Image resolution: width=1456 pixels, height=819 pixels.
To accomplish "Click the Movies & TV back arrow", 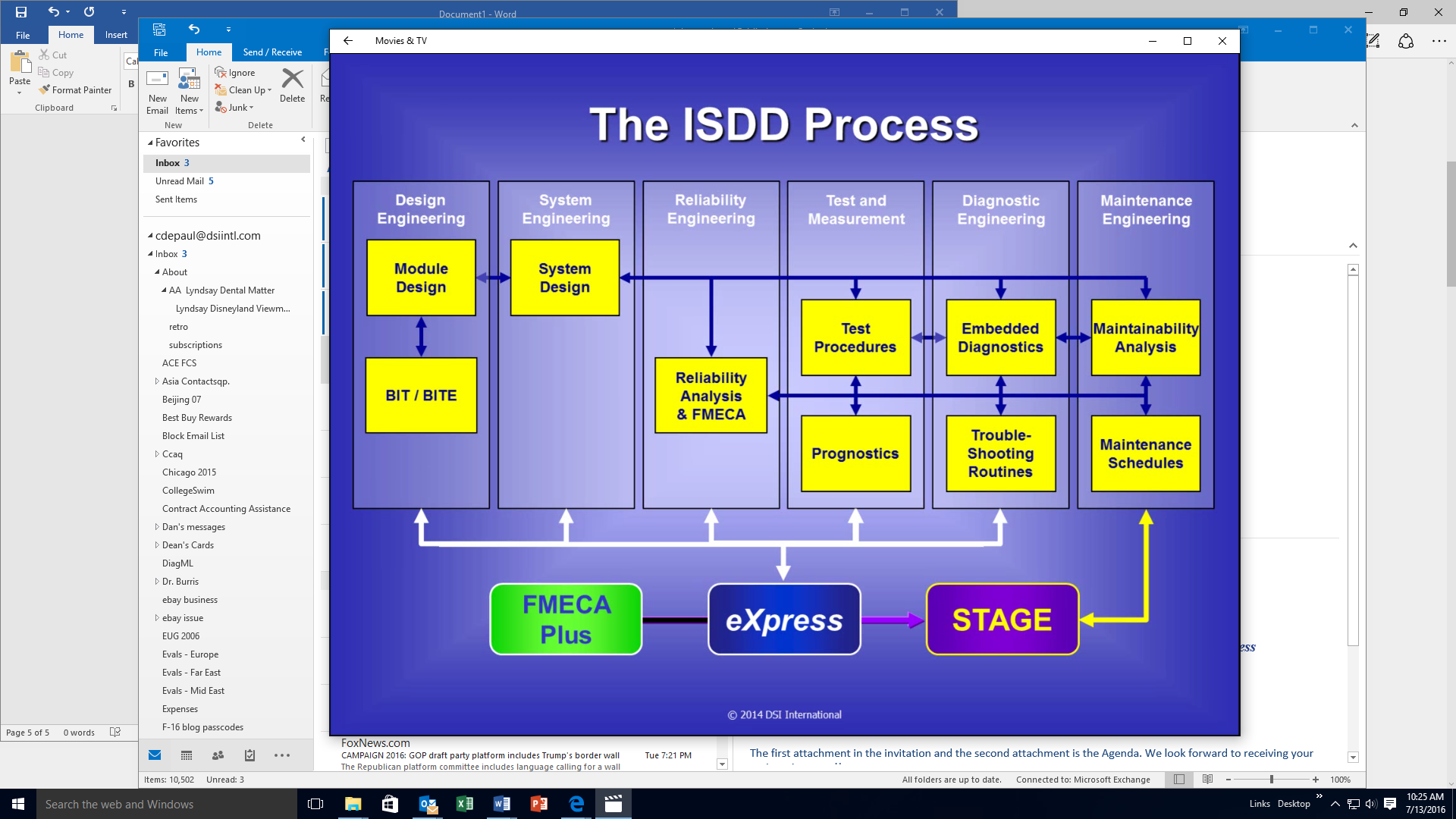I will tap(348, 41).
